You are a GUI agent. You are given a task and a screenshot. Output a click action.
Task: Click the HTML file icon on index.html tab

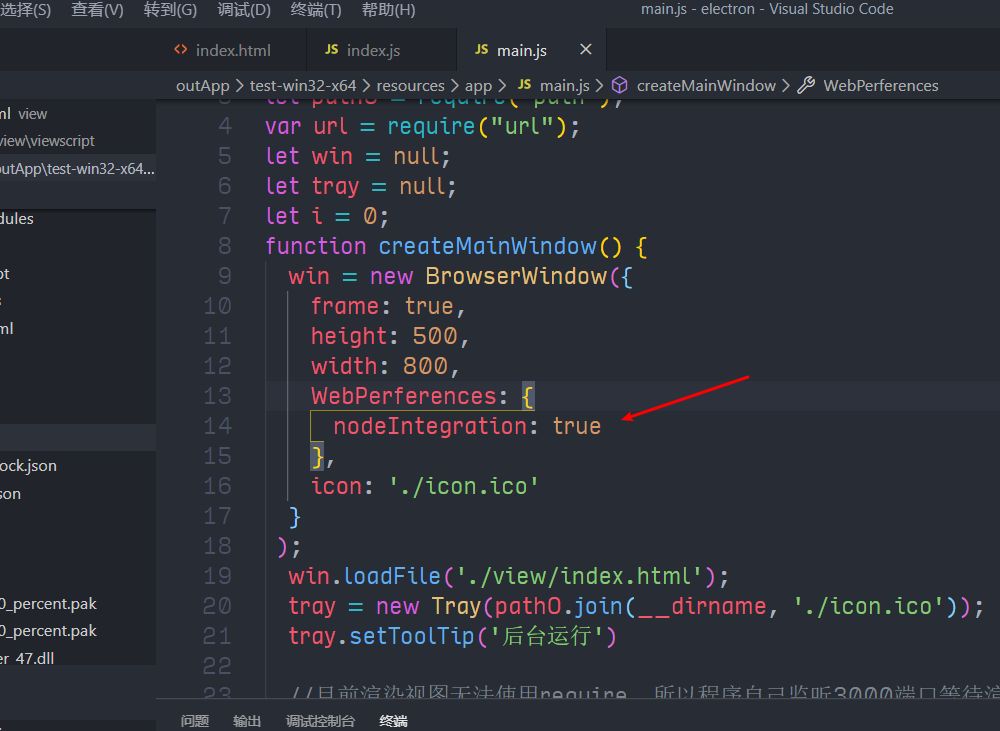coord(180,50)
